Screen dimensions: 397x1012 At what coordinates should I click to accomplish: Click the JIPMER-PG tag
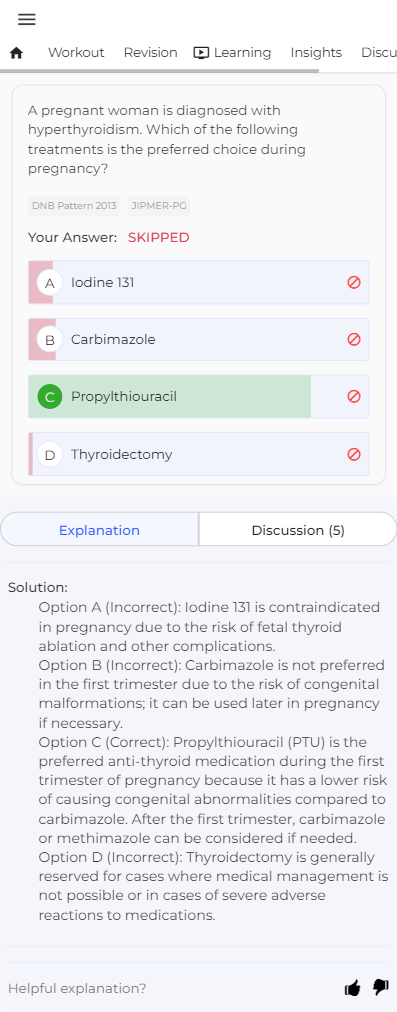[x=159, y=206]
